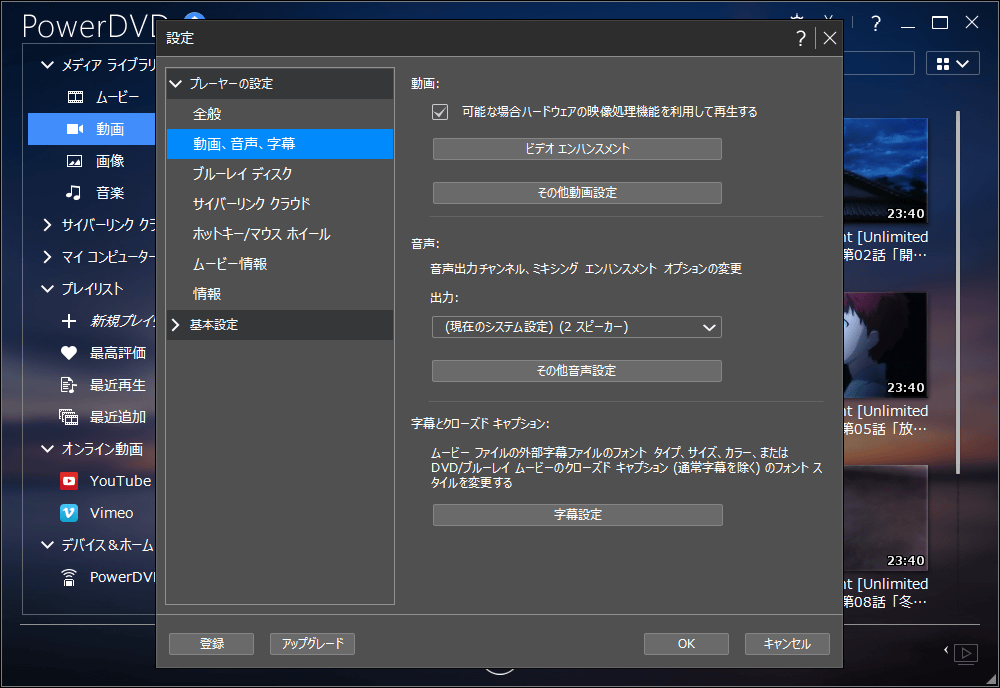
Task: Open 第02話 video thumbnail
Action: [x=885, y=170]
